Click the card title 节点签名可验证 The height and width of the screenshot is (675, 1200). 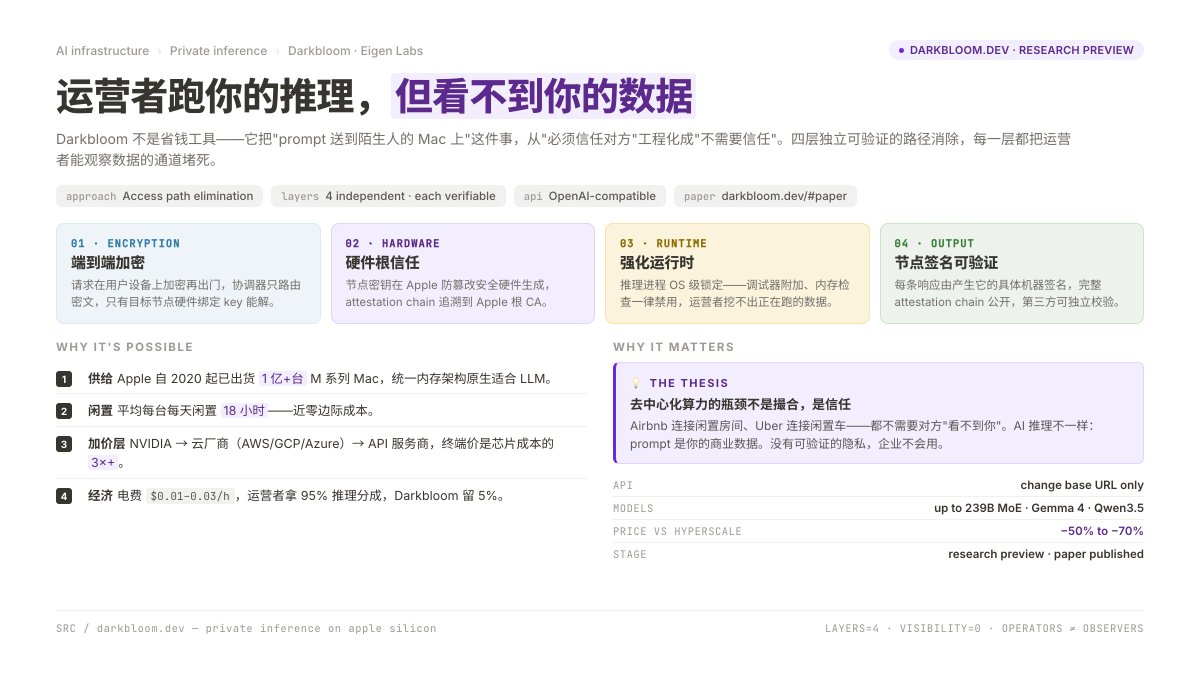point(946,263)
